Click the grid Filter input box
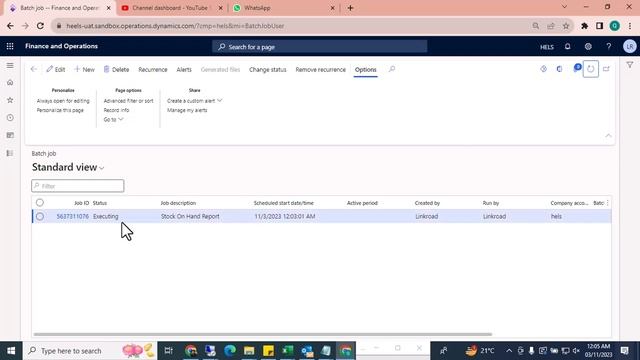 (78, 186)
